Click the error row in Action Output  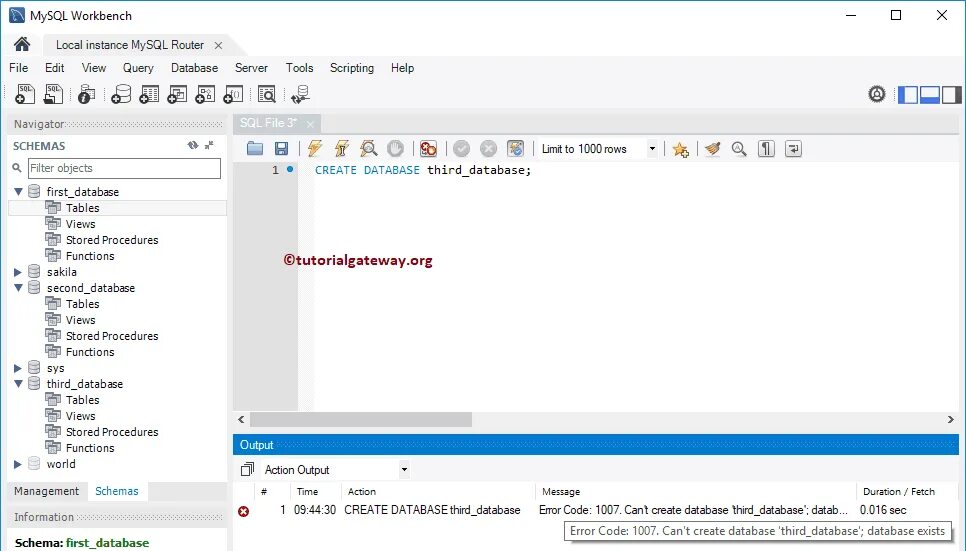(x=595, y=510)
